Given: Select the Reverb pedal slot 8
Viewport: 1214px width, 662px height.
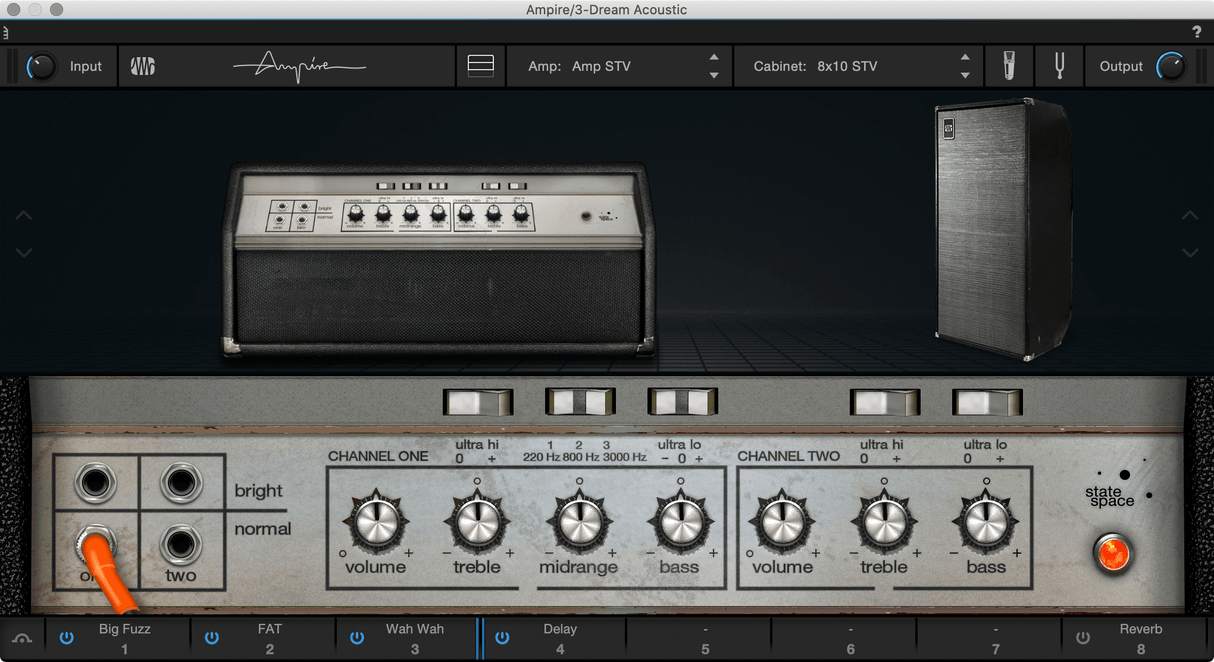Looking at the screenshot, I should click(1141, 637).
